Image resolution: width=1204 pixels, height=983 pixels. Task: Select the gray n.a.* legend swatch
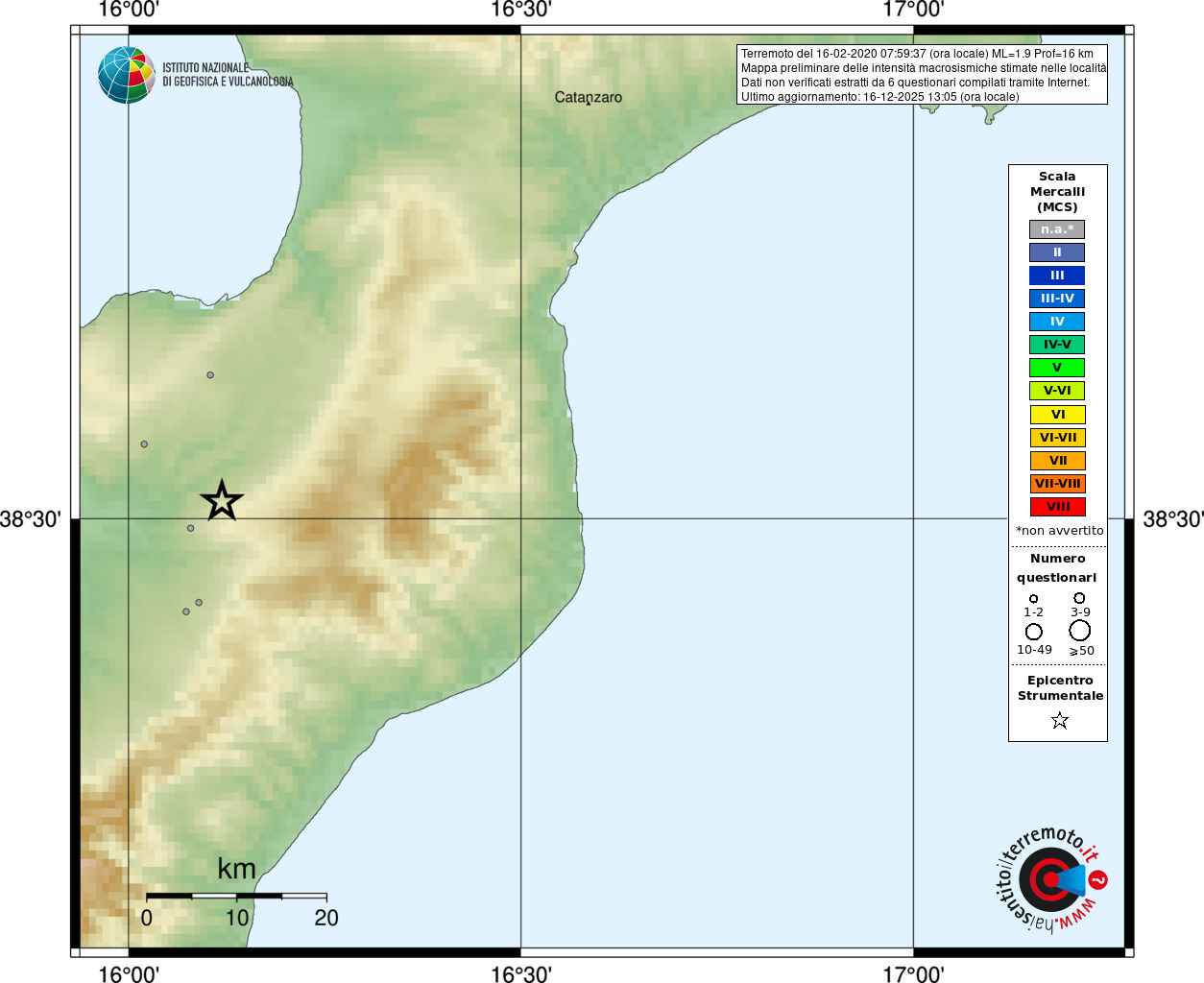pyautogui.click(x=1057, y=229)
